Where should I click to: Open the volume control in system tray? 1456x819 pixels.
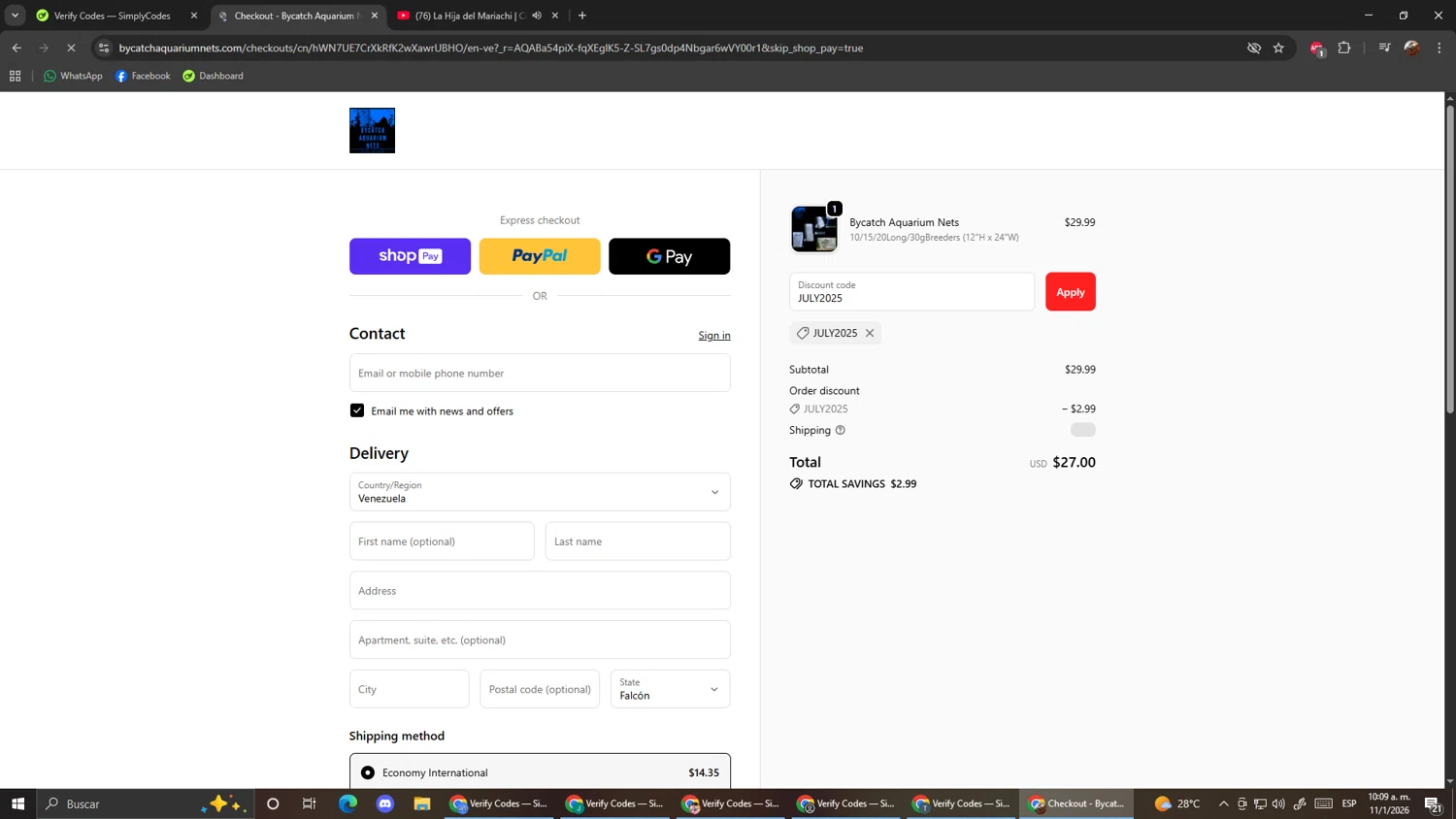(1278, 803)
